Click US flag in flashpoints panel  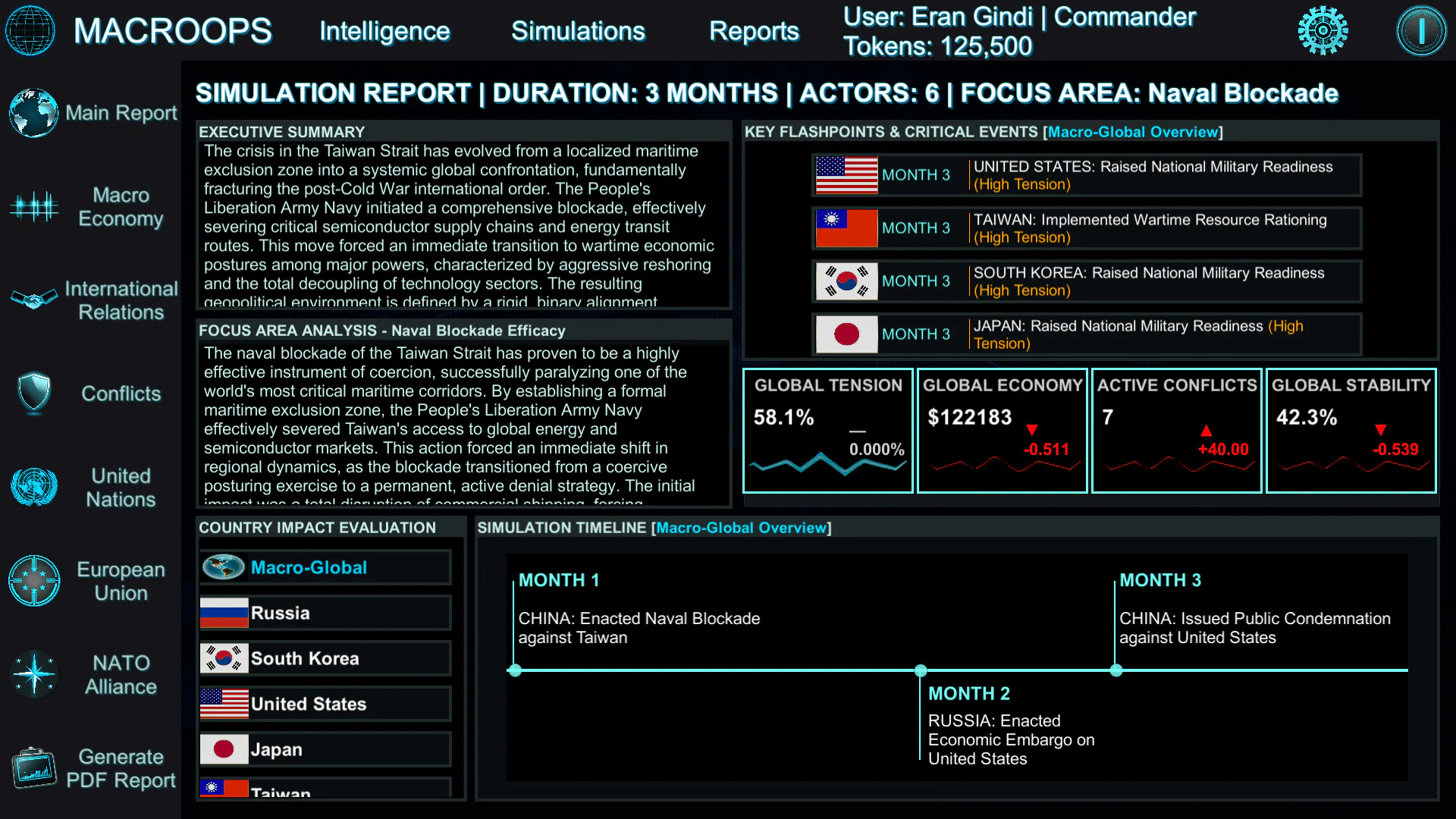pyautogui.click(x=846, y=175)
